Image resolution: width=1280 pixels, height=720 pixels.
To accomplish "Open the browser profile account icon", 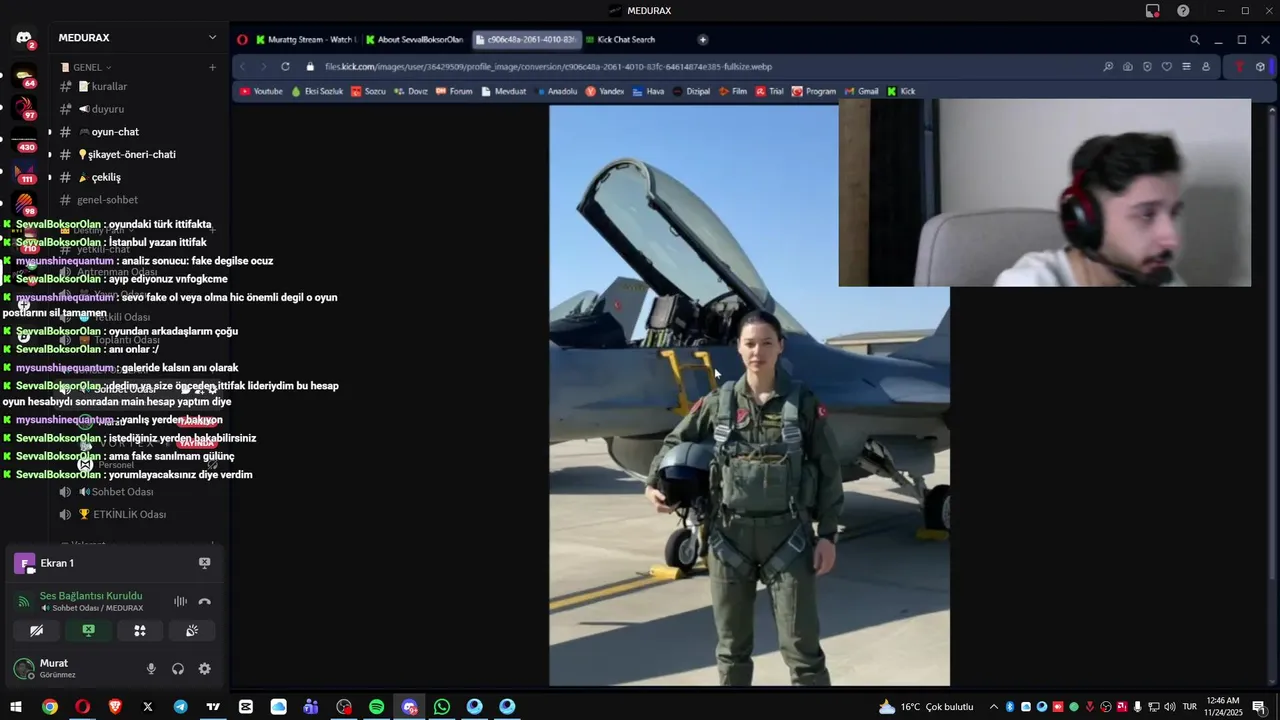I will [x=1206, y=67].
